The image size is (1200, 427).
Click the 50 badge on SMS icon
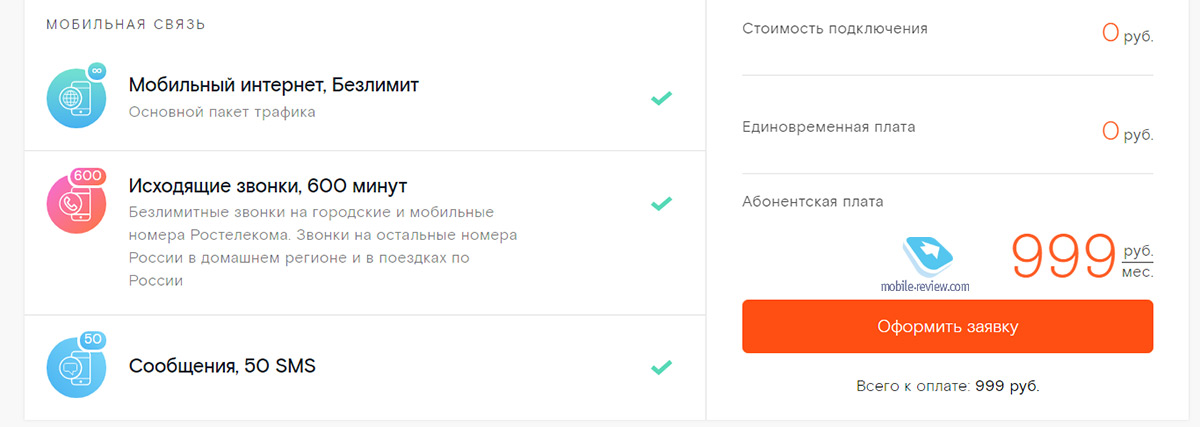pyautogui.click(x=93, y=340)
